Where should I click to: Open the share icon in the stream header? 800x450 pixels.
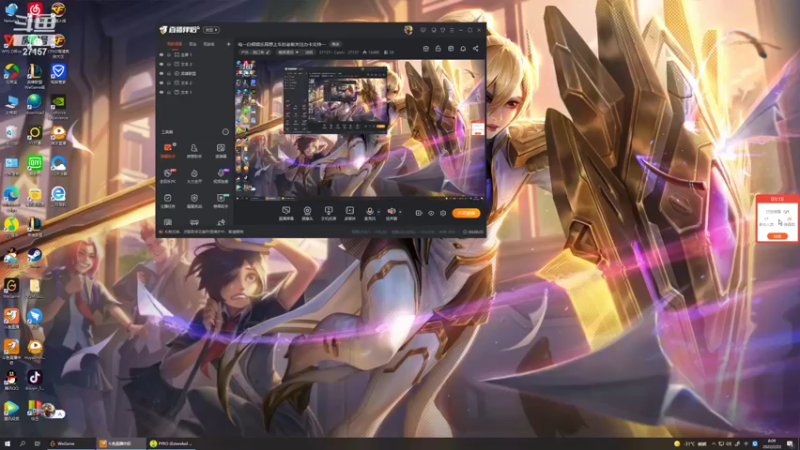tap(476, 48)
